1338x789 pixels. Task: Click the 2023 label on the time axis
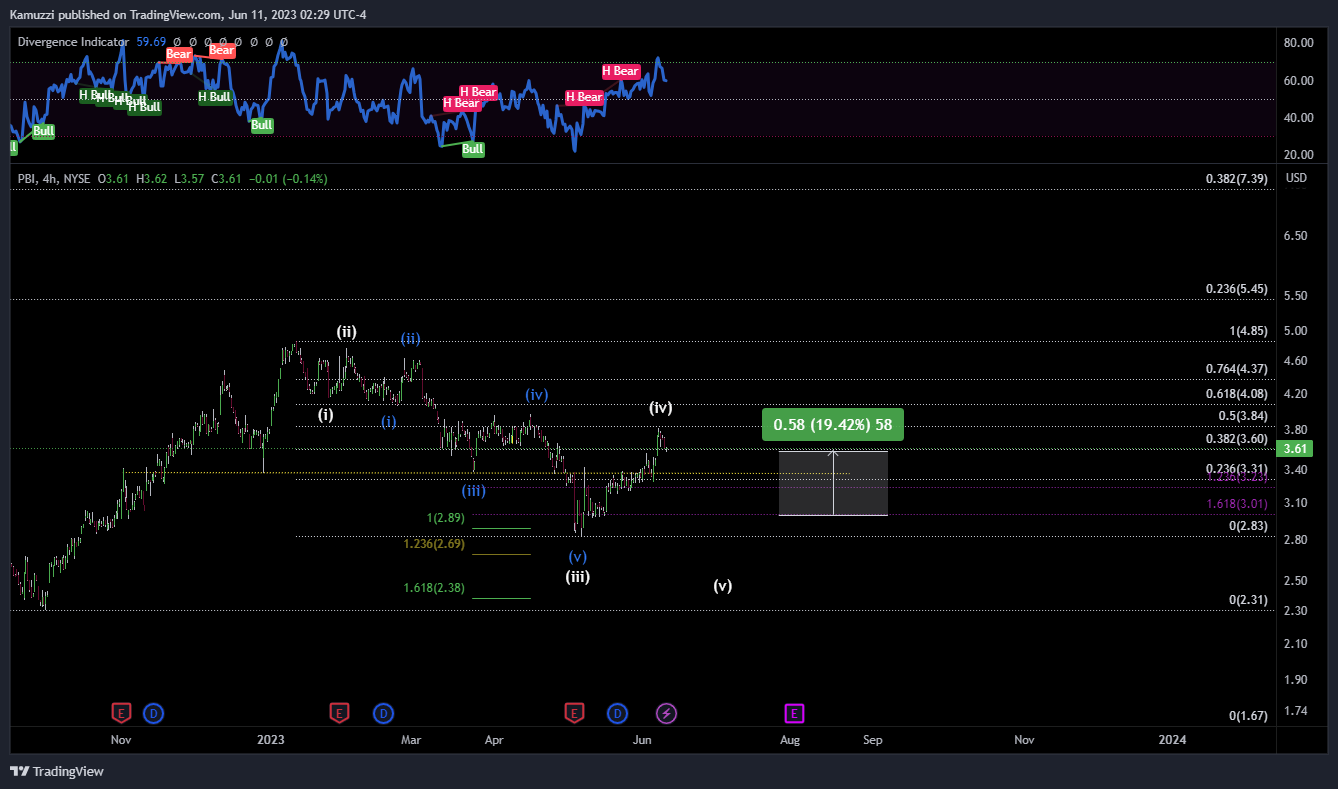[271, 740]
